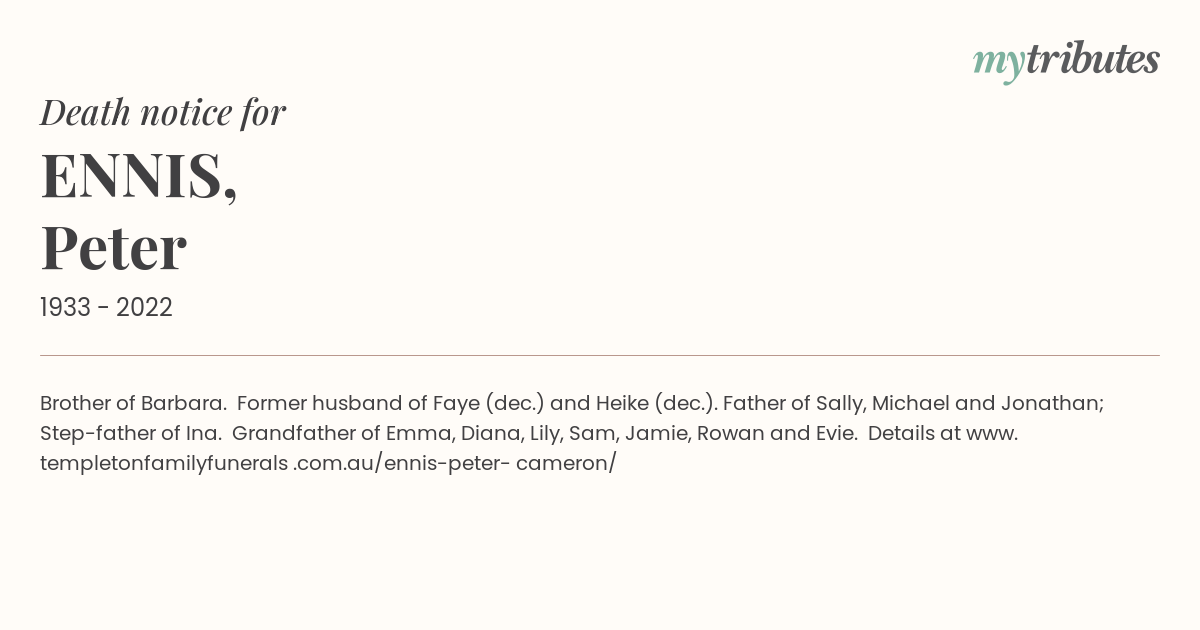1200x630 pixels.
Task: Click "Brother of Barbara" text
Action: click(132, 404)
